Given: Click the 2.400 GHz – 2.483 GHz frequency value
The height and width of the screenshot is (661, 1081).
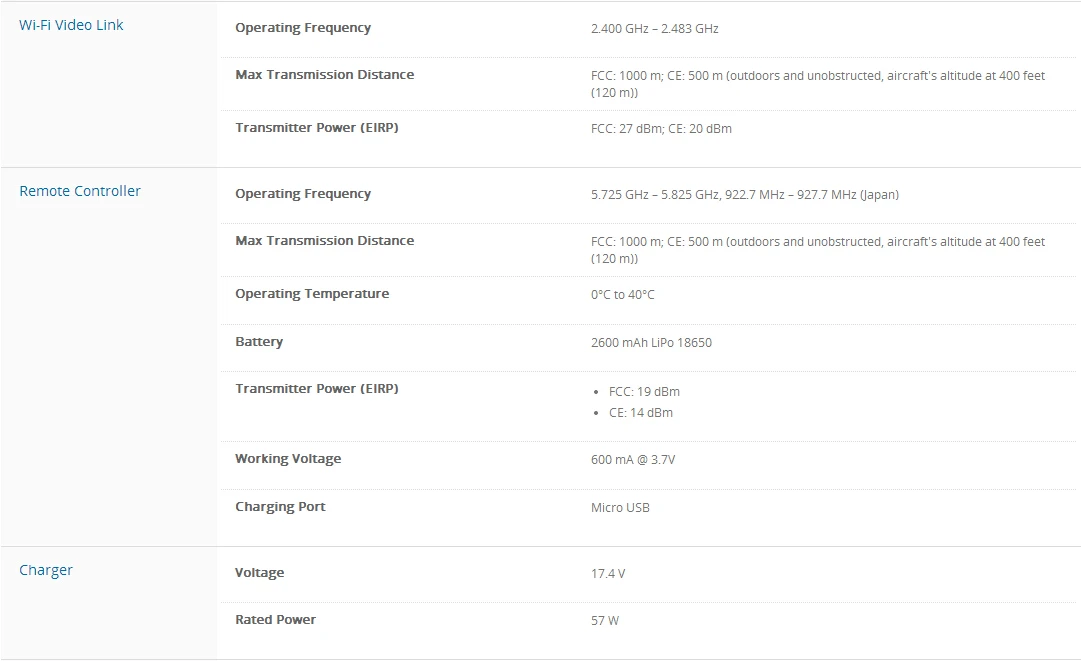Looking at the screenshot, I should 654,29.
